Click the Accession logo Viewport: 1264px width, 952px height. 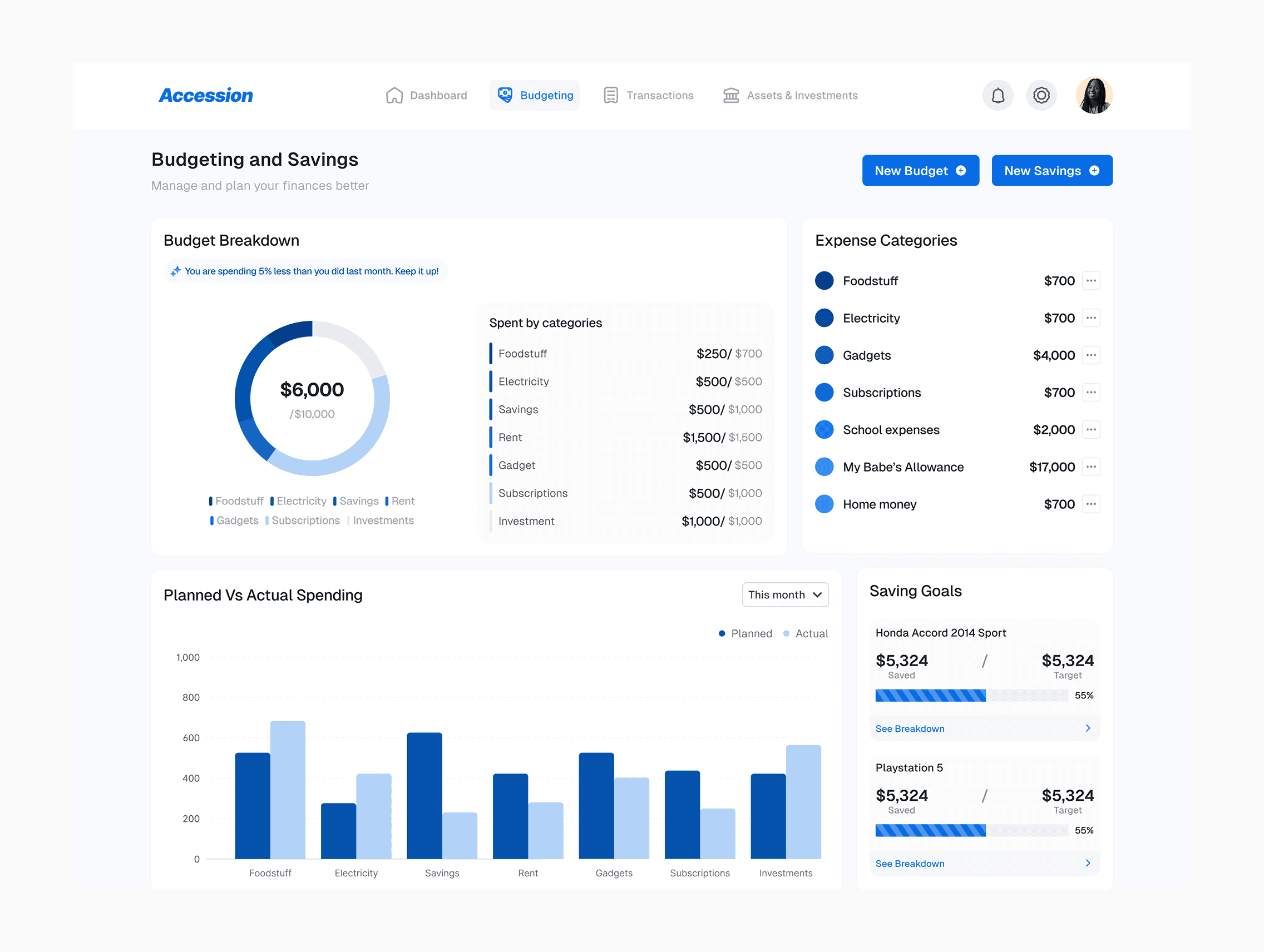tap(206, 96)
